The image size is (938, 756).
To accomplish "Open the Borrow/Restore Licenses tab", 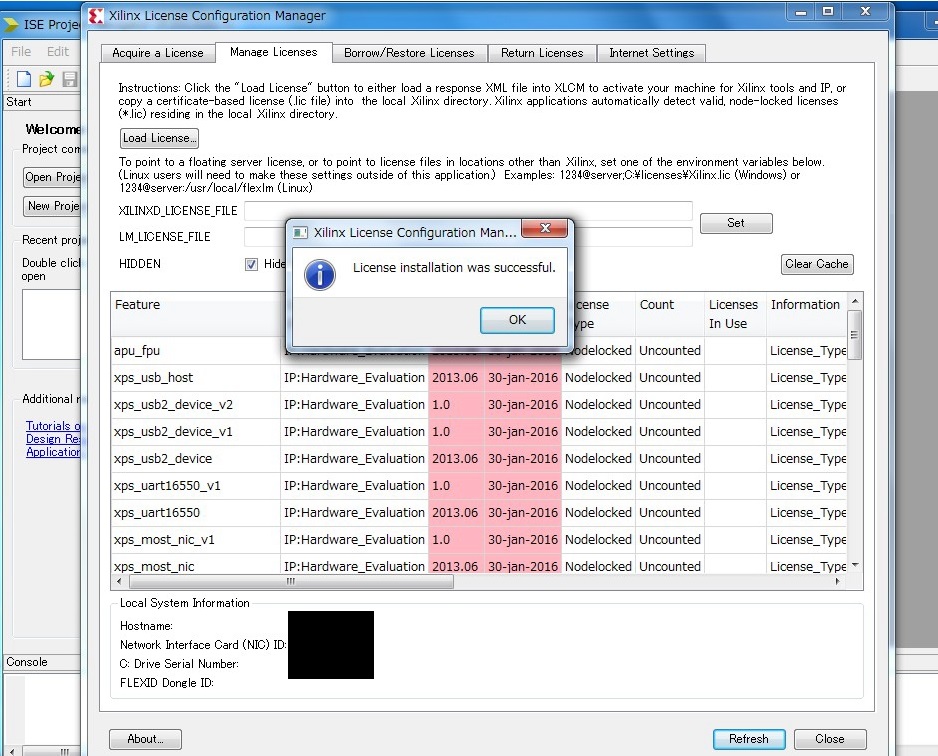I will click(409, 53).
